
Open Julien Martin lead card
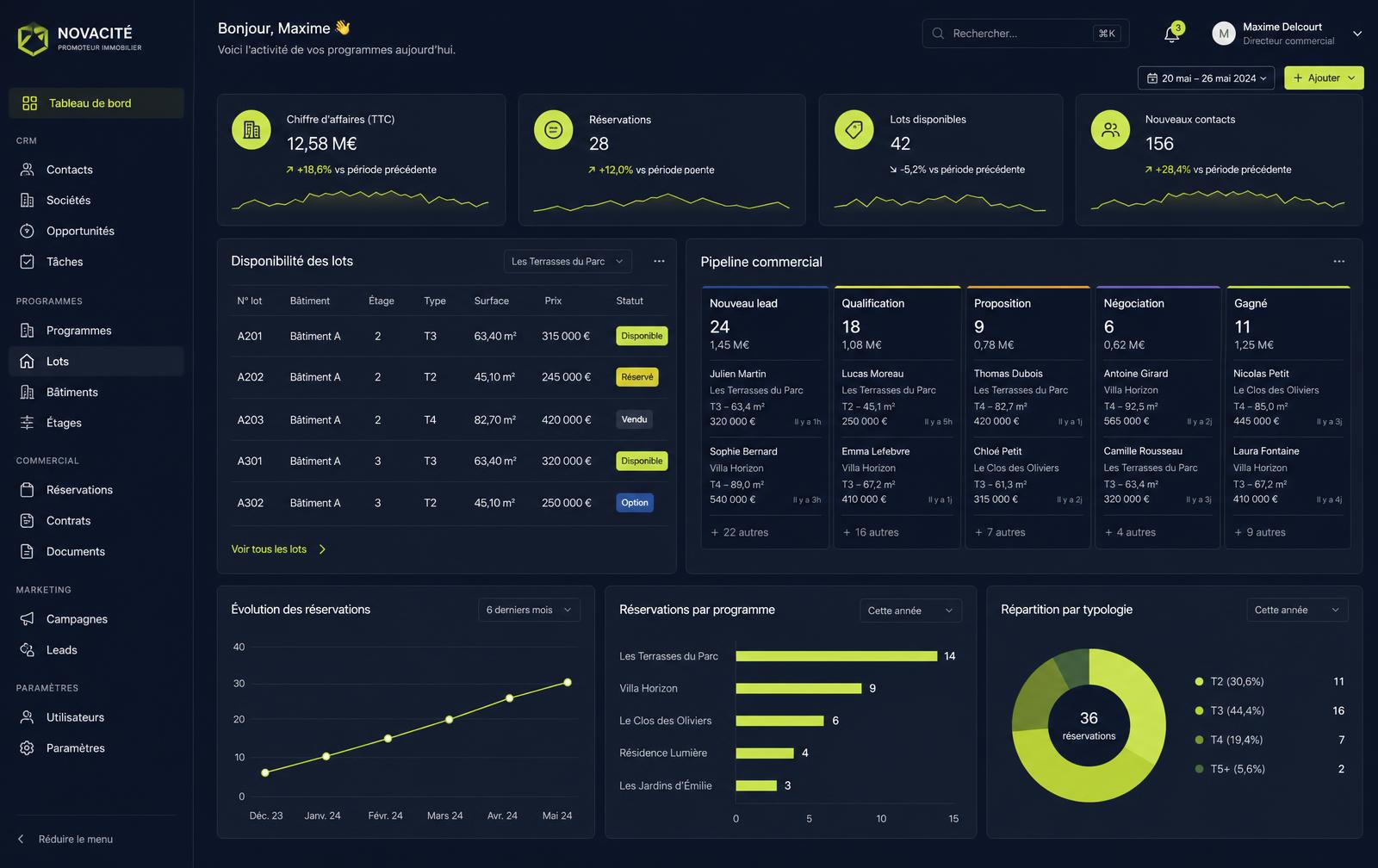pos(766,398)
